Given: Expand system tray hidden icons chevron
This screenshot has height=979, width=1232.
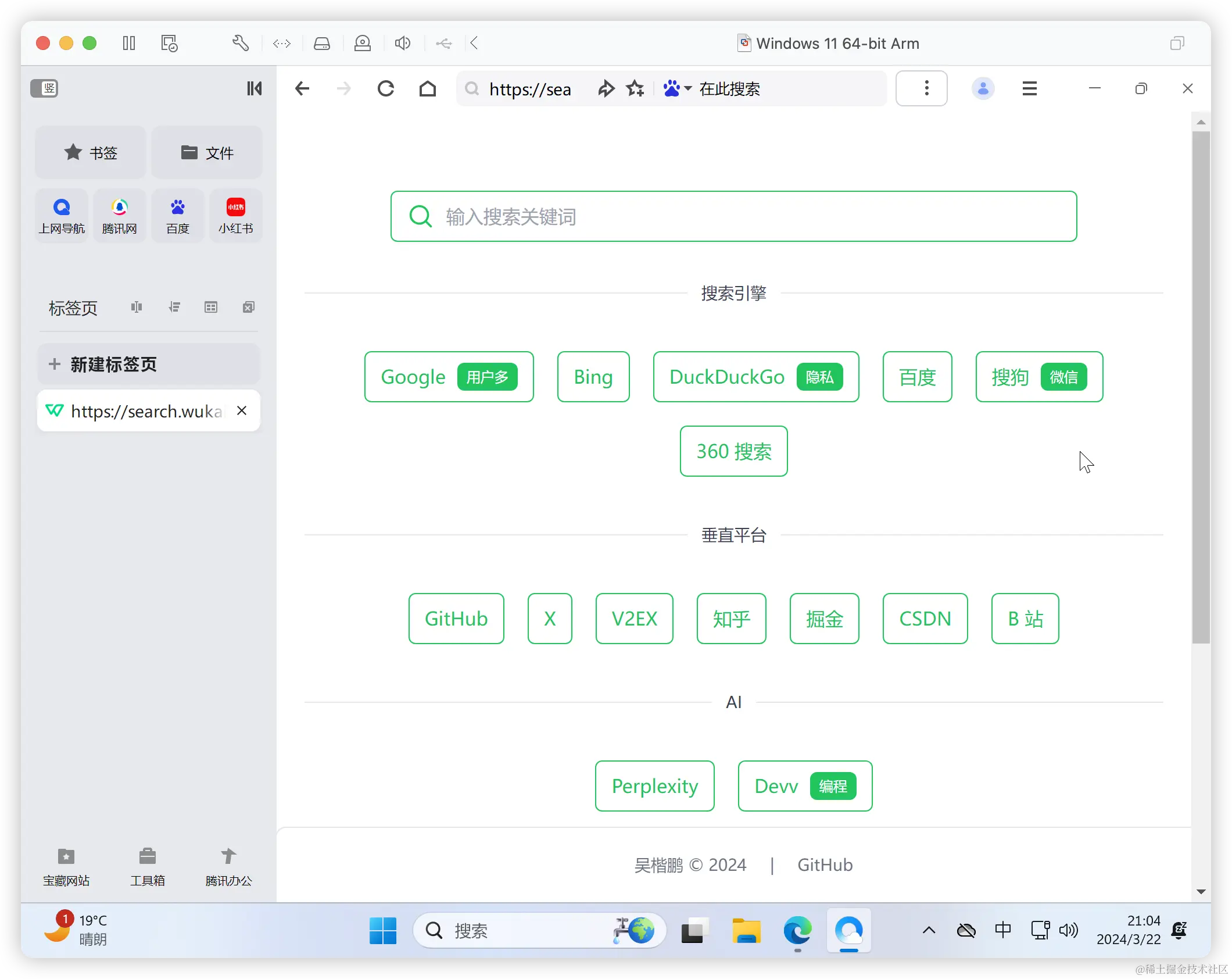Looking at the screenshot, I should pos(929,930).
